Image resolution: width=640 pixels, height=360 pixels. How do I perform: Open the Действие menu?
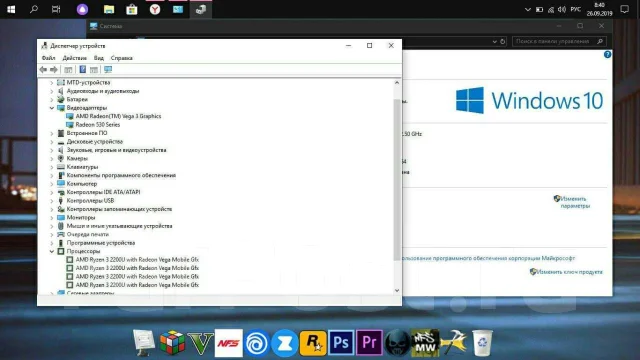[74, 58]
